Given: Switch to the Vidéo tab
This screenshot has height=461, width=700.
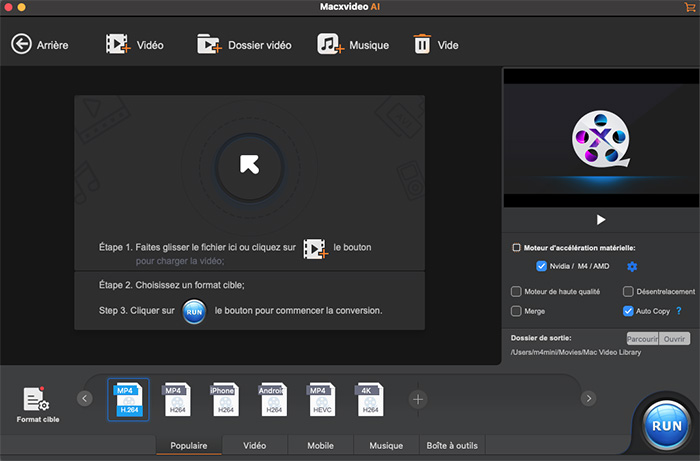Looking at the screenshot, I should (x=254, y=445).
